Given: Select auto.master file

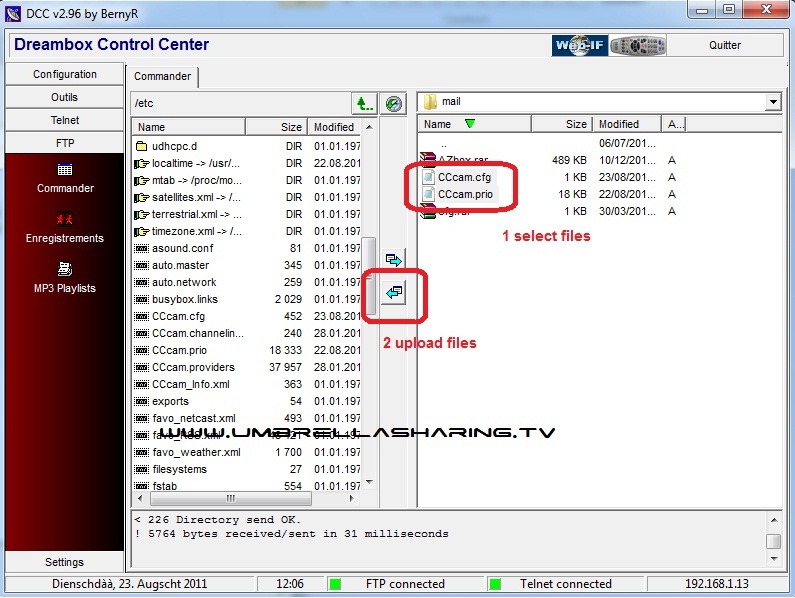Looking at the screenshot, I should tap(247, 265).
